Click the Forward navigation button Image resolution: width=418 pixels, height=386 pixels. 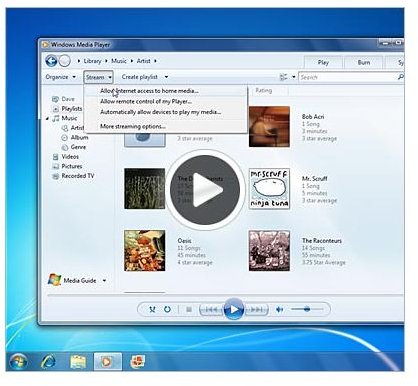[x=65, y=61]
